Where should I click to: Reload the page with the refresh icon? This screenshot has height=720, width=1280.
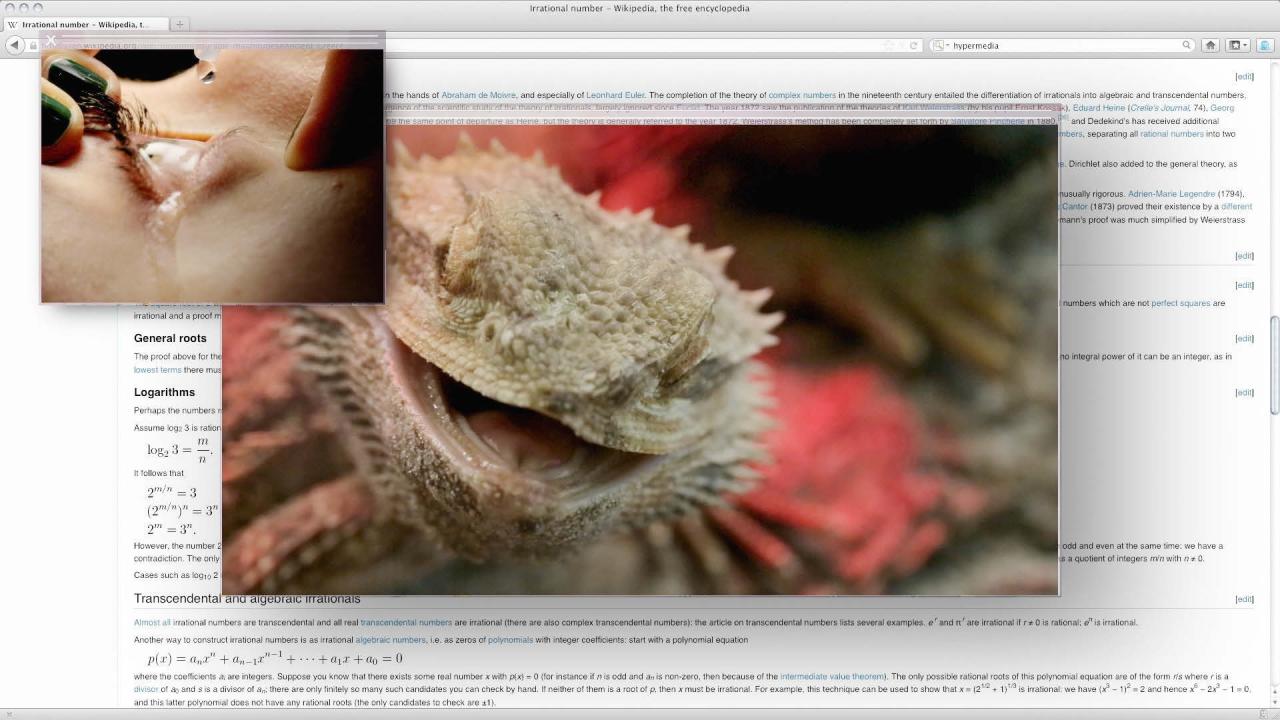(x=914, y=45)
